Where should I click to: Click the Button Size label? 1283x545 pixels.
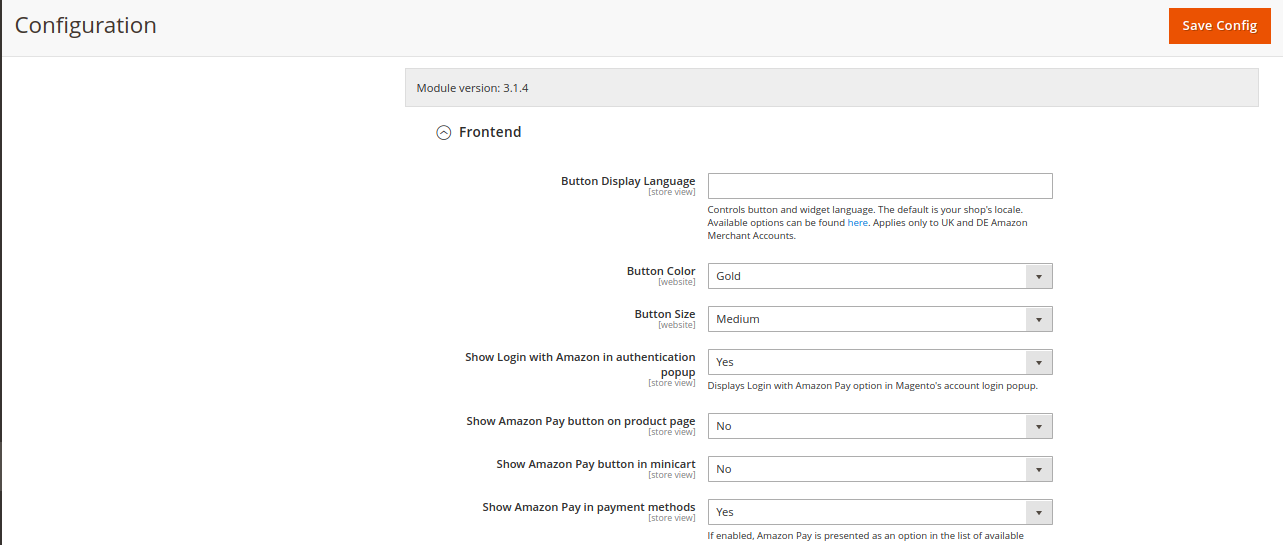[665, 314]
